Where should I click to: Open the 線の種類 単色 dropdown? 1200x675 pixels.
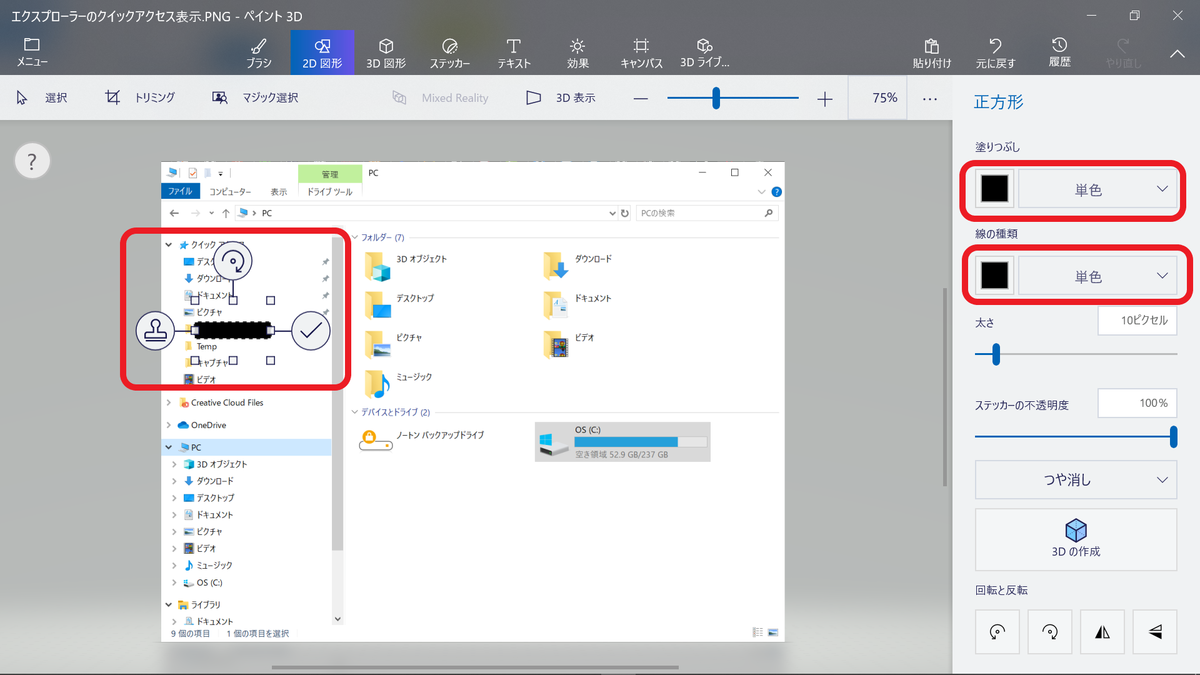tap(1098, 275)
